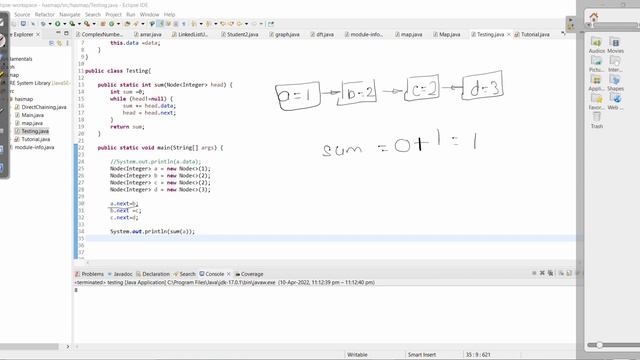This screenshot has width=640, height=360.
Task: Open the Movies folder in side panel
Action: pos(615,45)
